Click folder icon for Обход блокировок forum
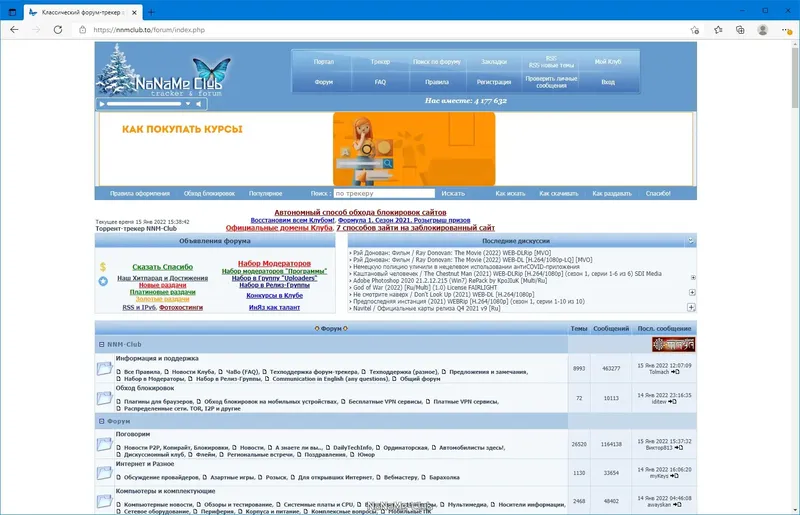Viewport: 800px width, 515px height. [x=105, y=398]
